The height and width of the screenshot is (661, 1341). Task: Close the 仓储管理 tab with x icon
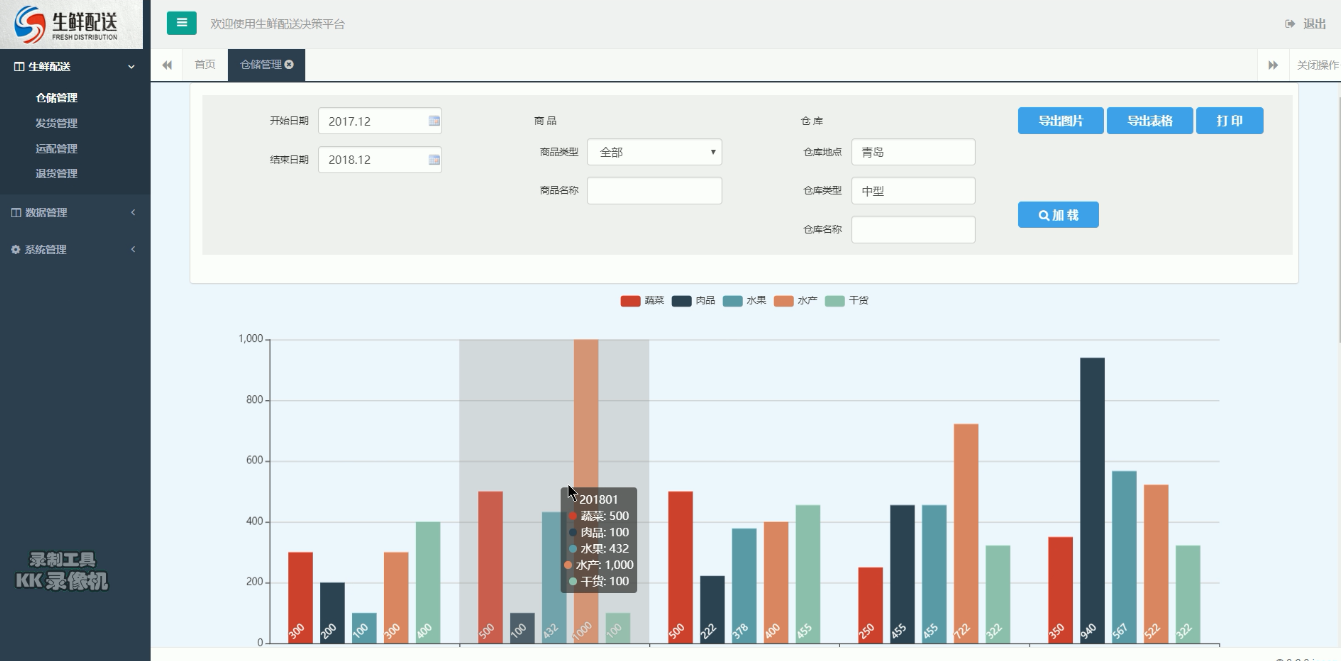click(289, 65)
